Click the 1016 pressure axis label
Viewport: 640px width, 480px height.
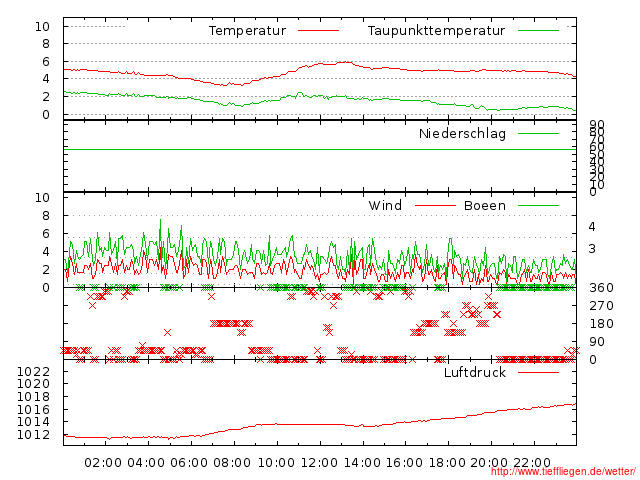click(x=33, y=409)
